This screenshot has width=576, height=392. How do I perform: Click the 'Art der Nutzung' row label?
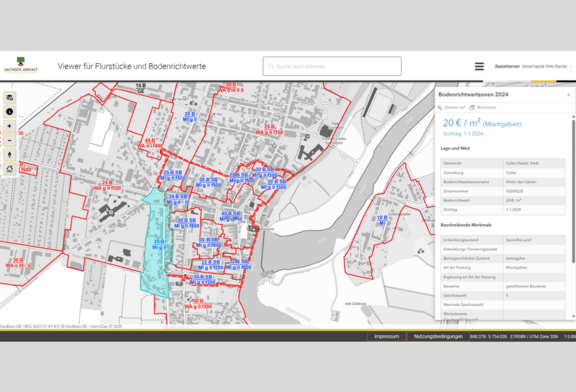point(457,267)
